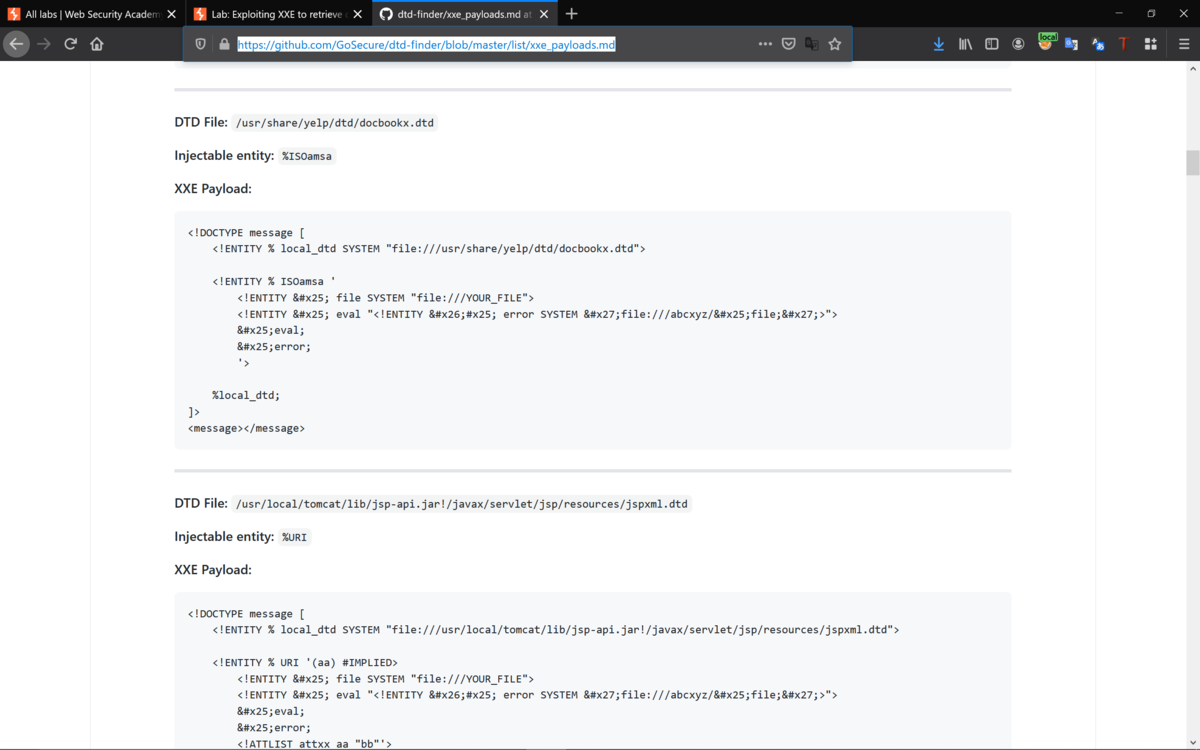Click docbookx.dtd local_dtd SYSTEM line
Image resolution: width=1200 pixels, height=750 pixels.
pos(429,249)
